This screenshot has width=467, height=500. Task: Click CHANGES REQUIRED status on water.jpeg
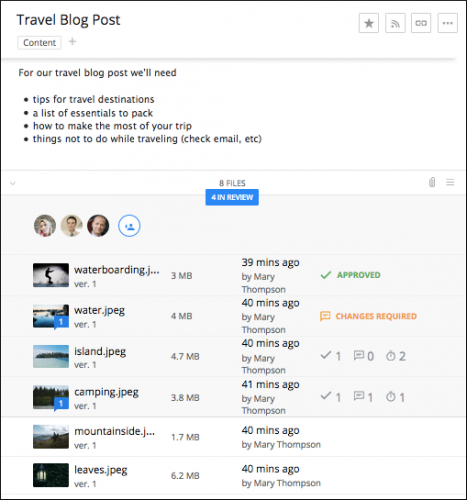click(368, 316)
